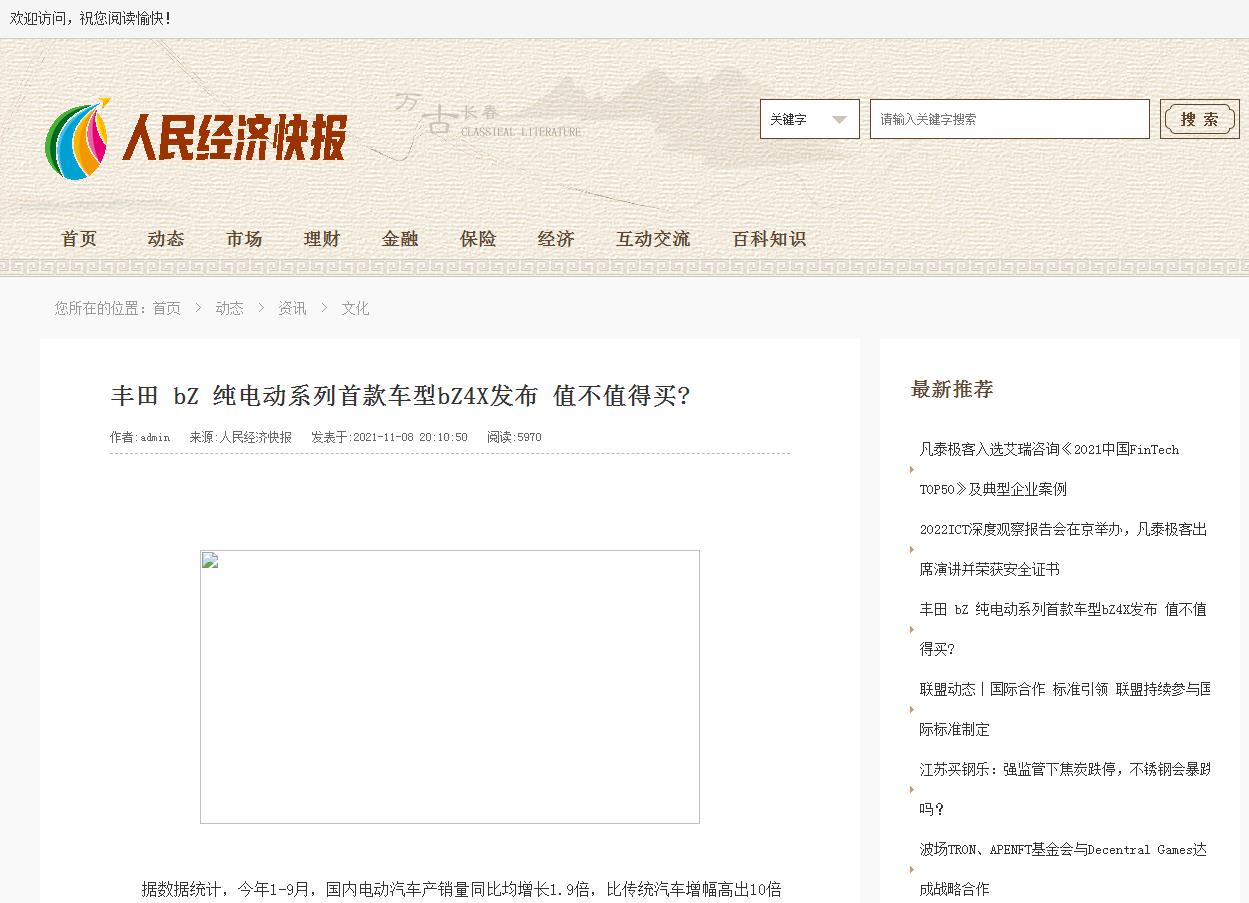1249x903 pixels.
Task: Open recommended article 联盟动态｜国际合作 标准引领
Action: (1065, 709)
